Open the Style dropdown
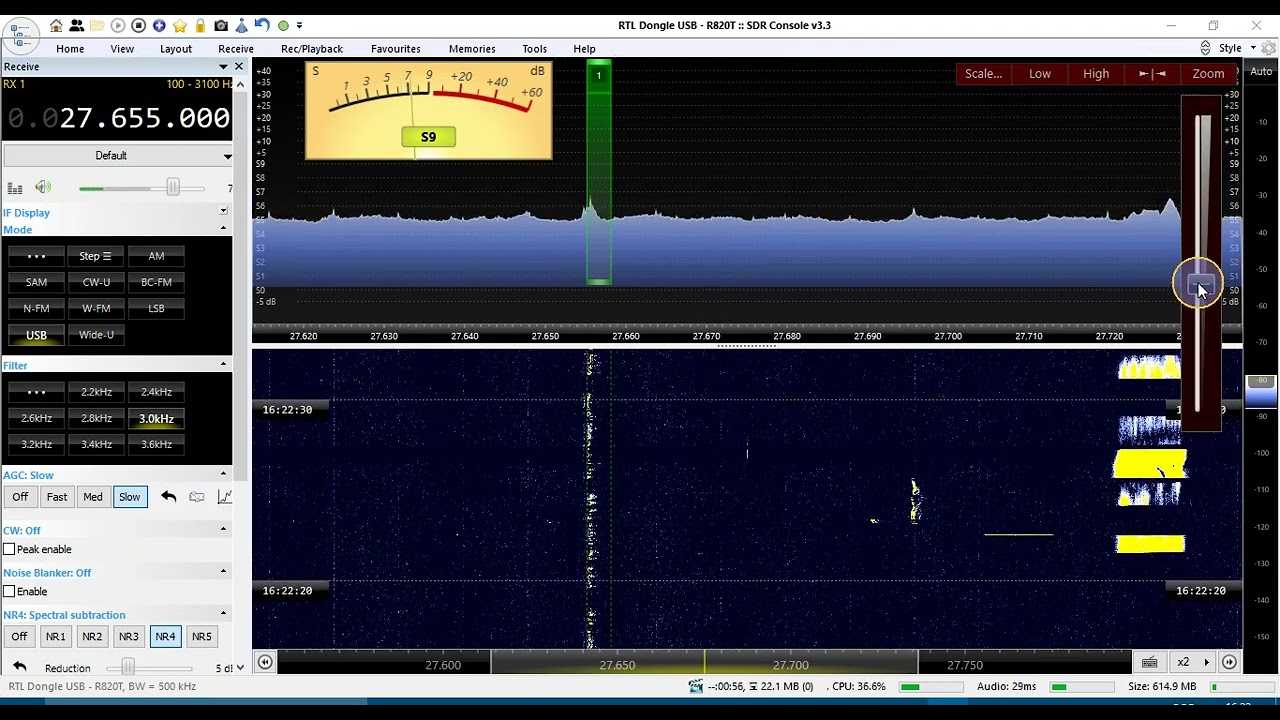This screenshot has width=1280, height=720. 1236,48
